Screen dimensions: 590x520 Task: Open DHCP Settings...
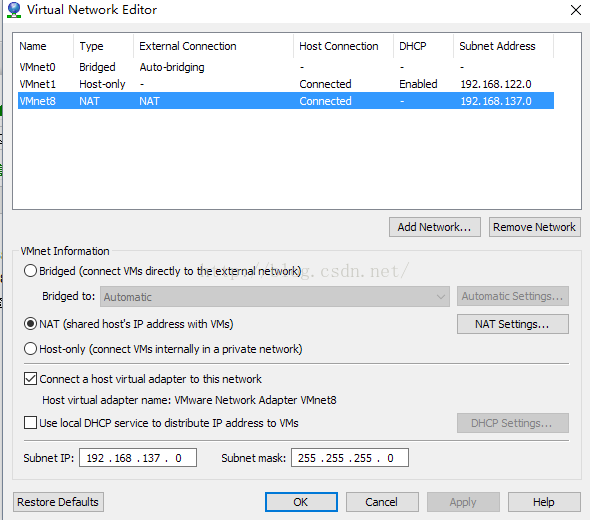coord(512,423)
